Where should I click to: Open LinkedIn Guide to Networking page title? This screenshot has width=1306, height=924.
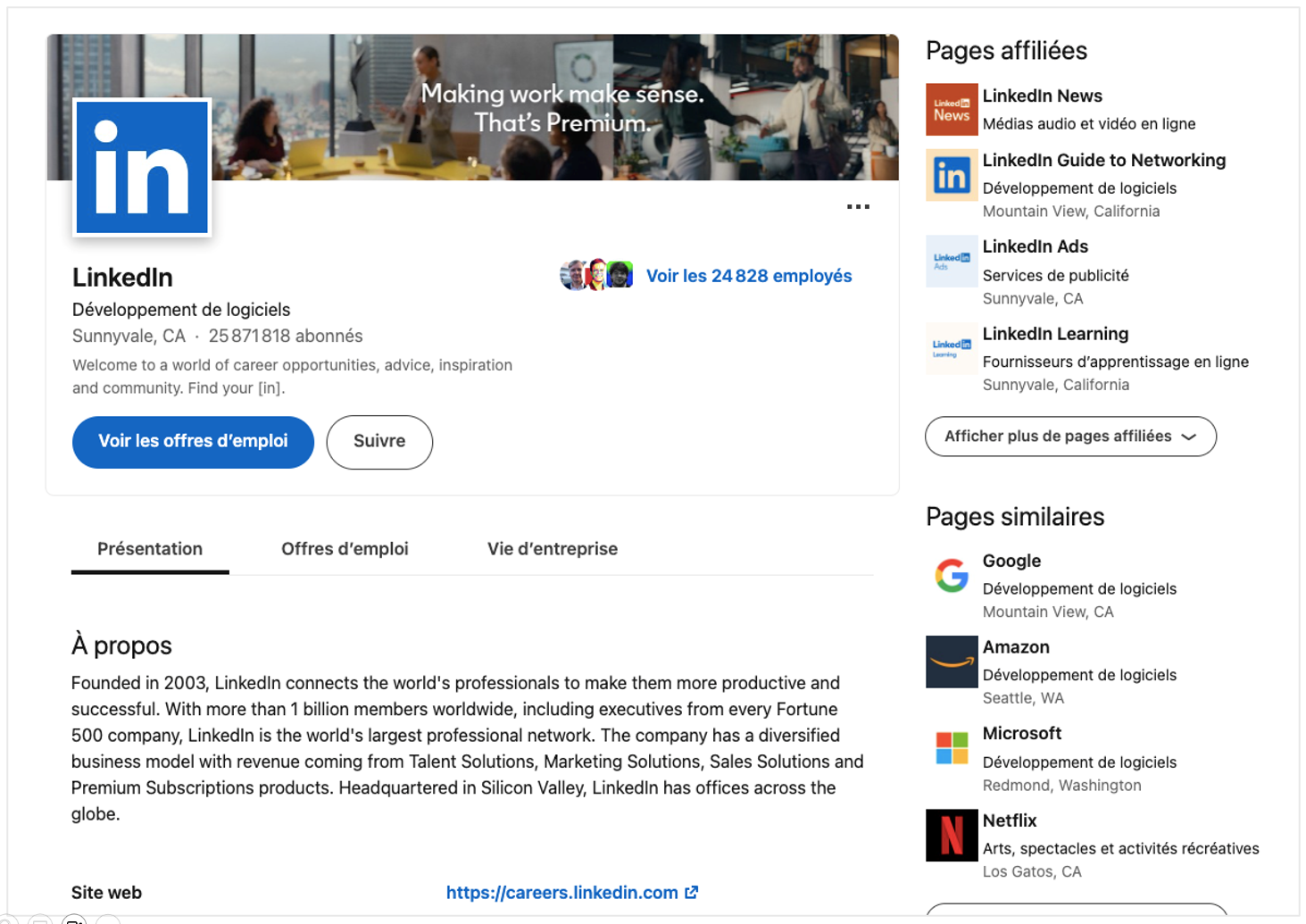[1104, 160]
